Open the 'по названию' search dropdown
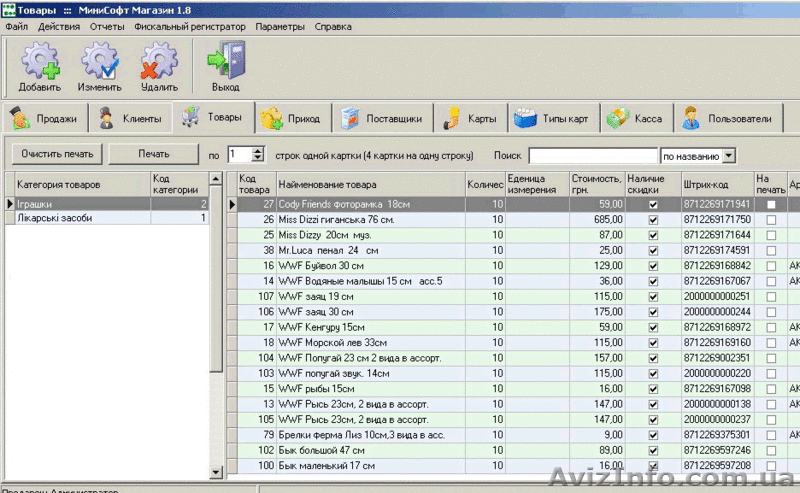This screenshot has width=800, height=493. [x=729, y=155]
